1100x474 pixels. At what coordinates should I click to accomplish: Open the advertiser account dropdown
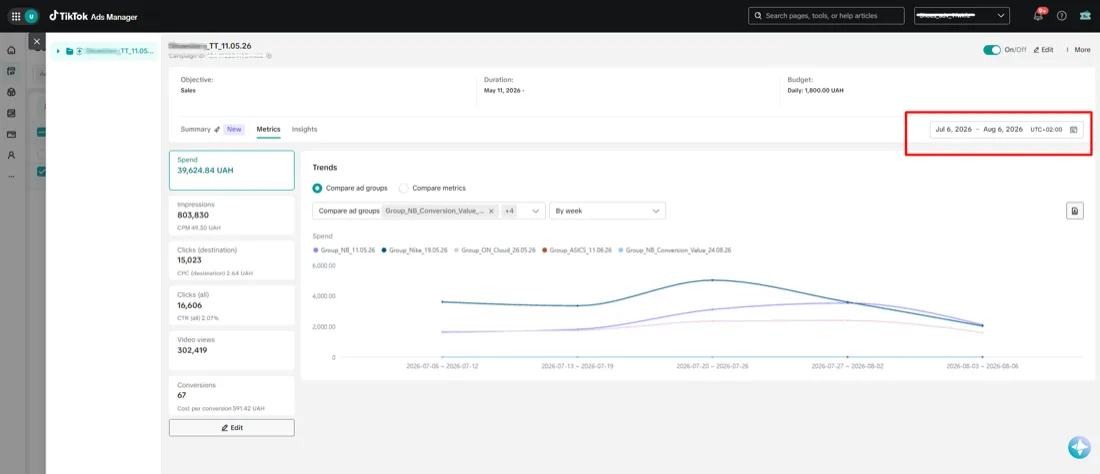pyautogui.click(x=962, y=15)
